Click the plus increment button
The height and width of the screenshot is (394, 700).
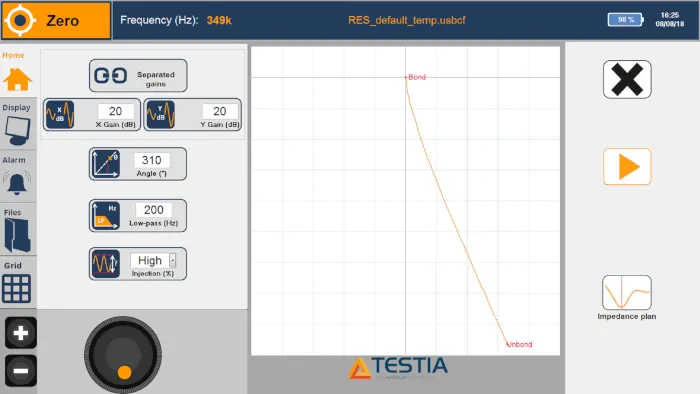coord(21,333)
